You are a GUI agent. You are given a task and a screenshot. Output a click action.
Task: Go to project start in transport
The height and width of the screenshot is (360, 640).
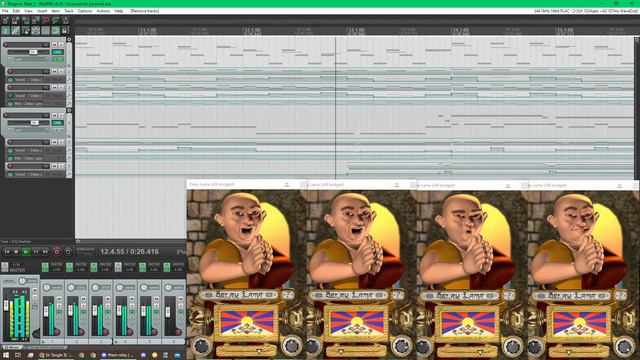(7, 252)
